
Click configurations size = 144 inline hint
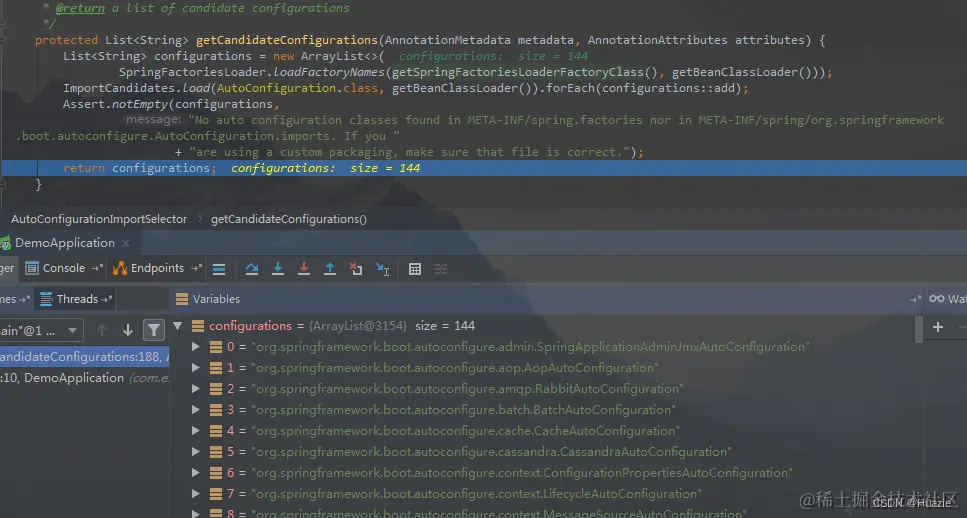point(325,168)
